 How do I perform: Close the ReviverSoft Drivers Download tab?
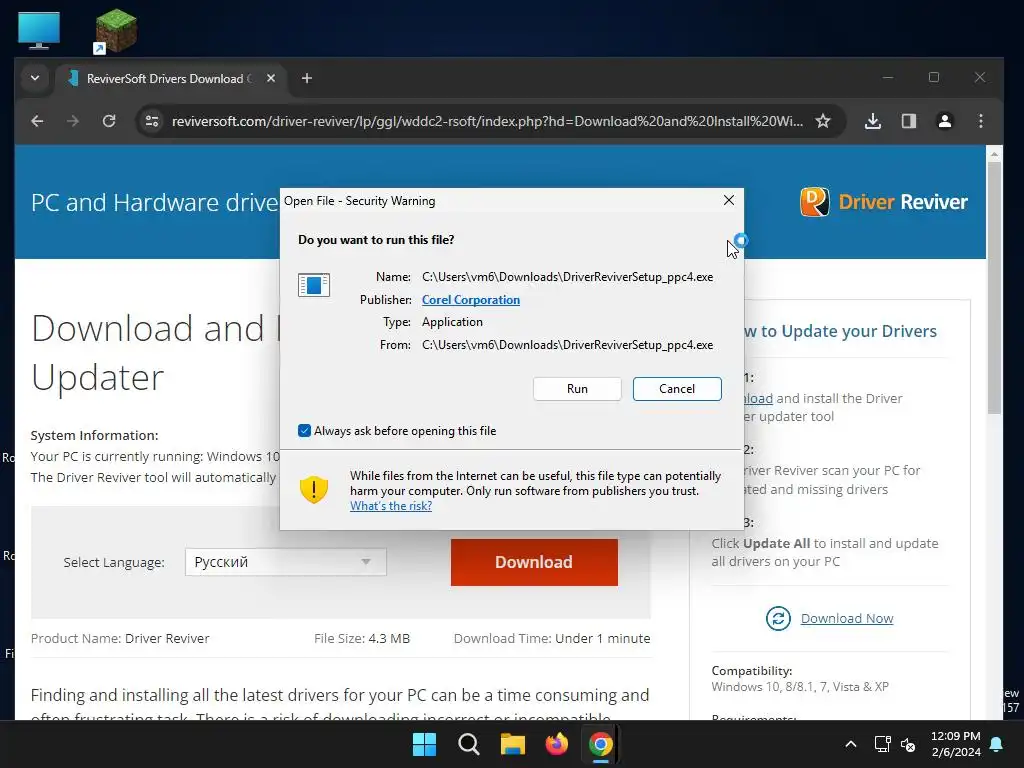pyautogui.click(x=271, y=78)
